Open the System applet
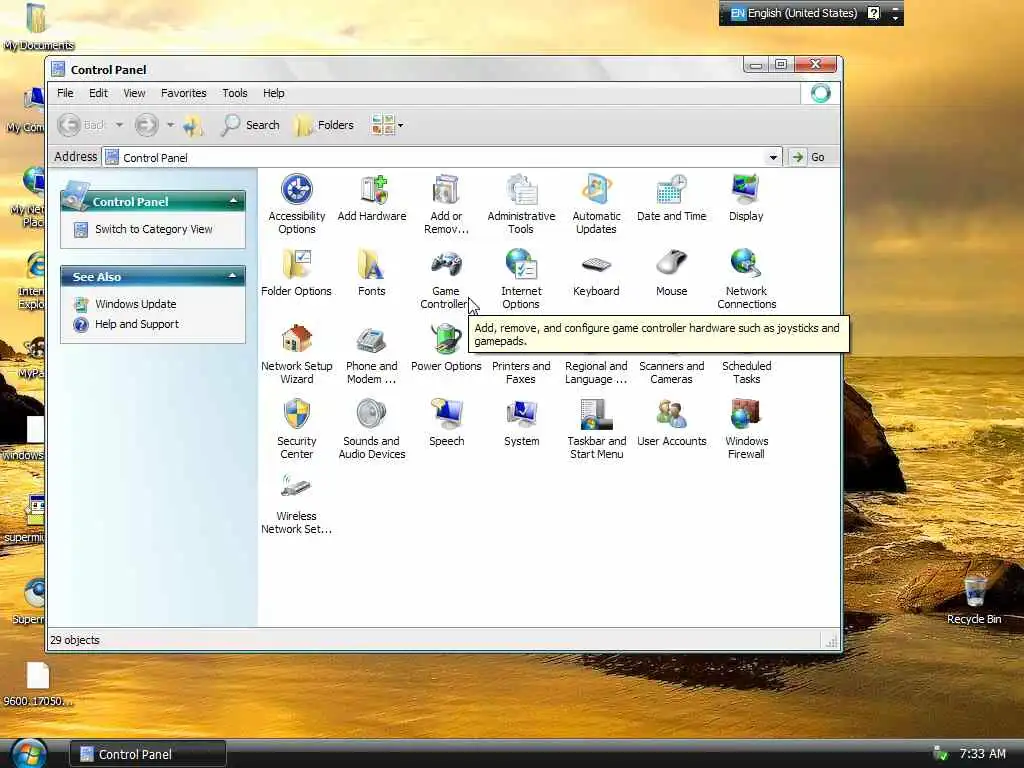 522,423
